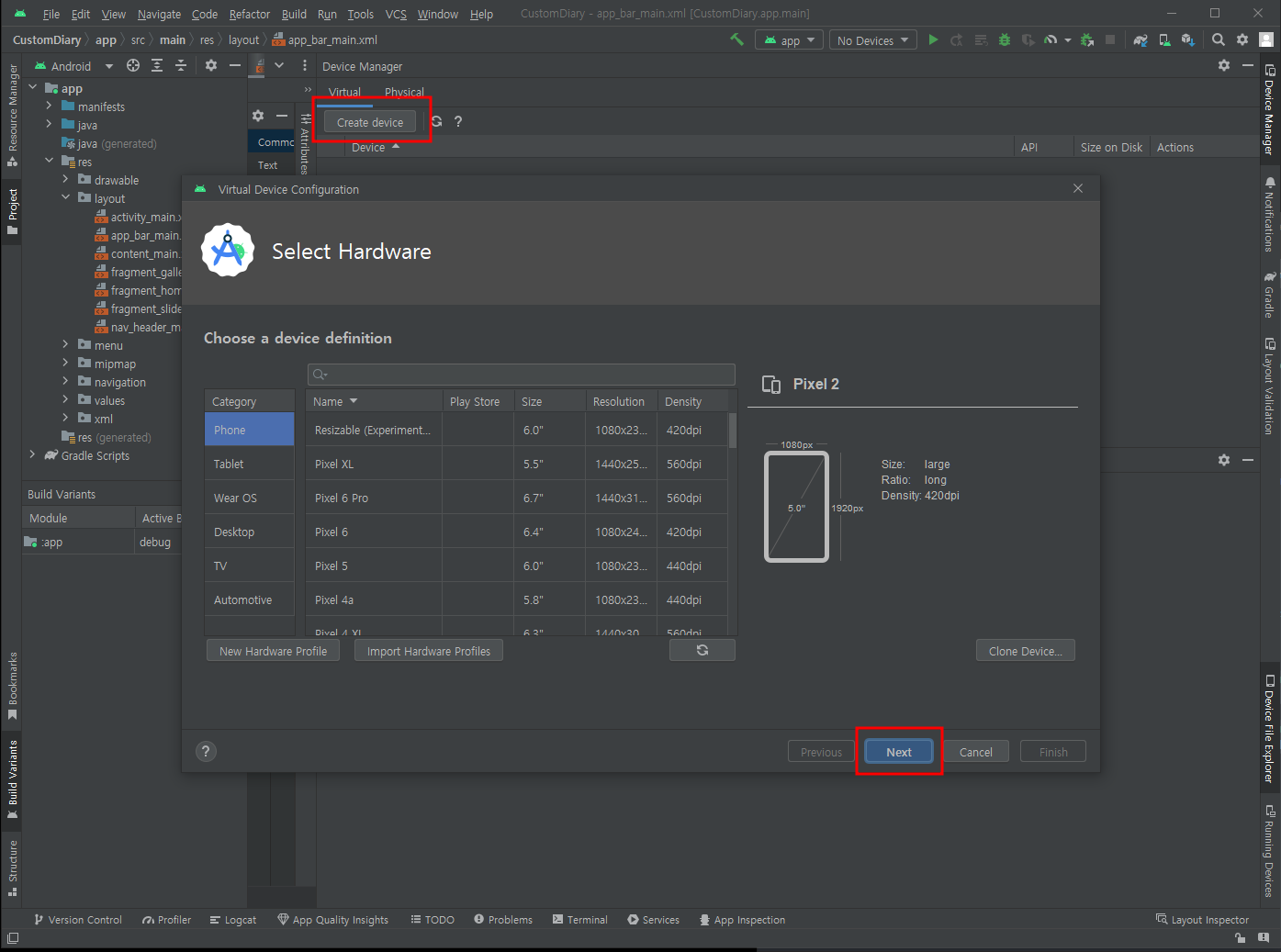Run the app with the green play icon
The width and height of the screenshot is (1281, 952).
tap(933, 39)
